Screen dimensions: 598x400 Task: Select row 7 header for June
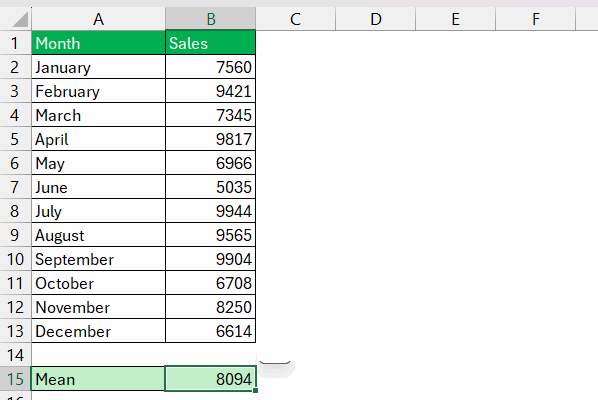click(15, 187)
